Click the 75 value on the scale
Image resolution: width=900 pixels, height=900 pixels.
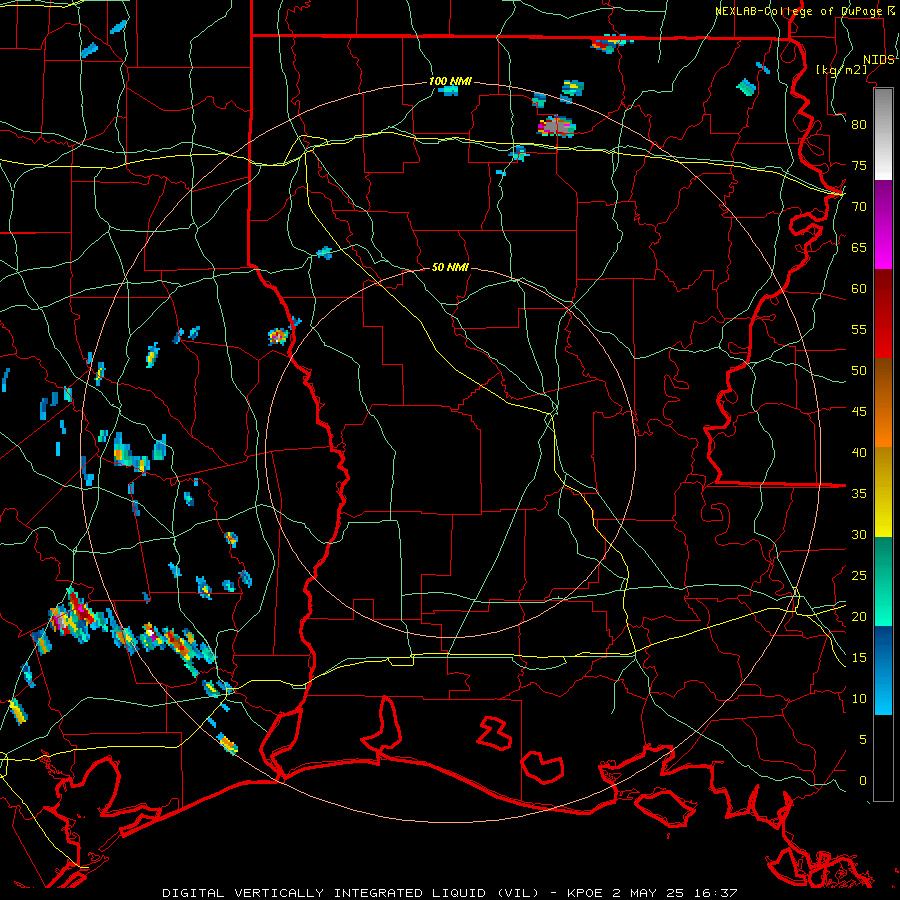(859, 165)
